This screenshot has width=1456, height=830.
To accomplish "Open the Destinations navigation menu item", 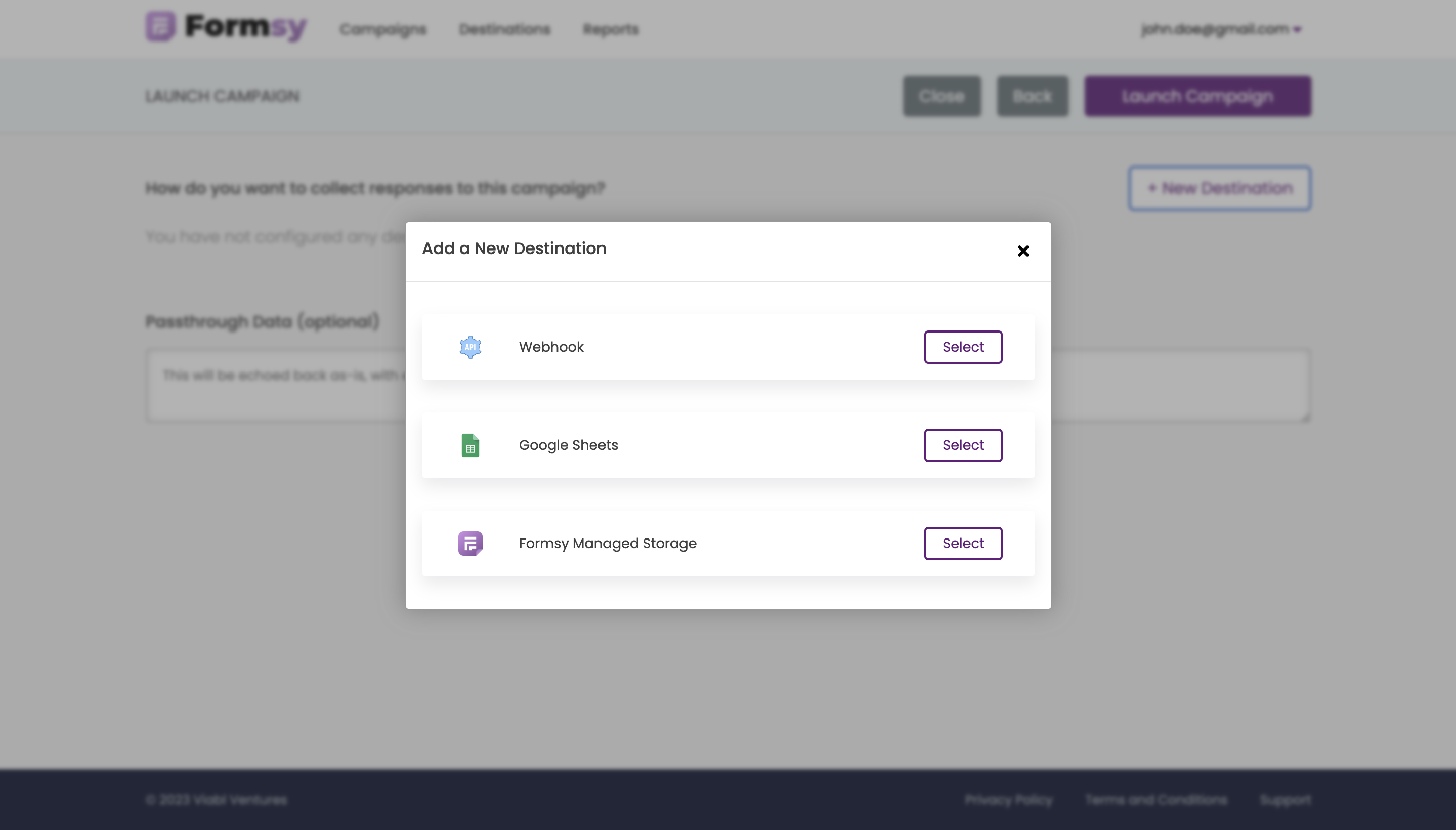I will pos(504,29).
